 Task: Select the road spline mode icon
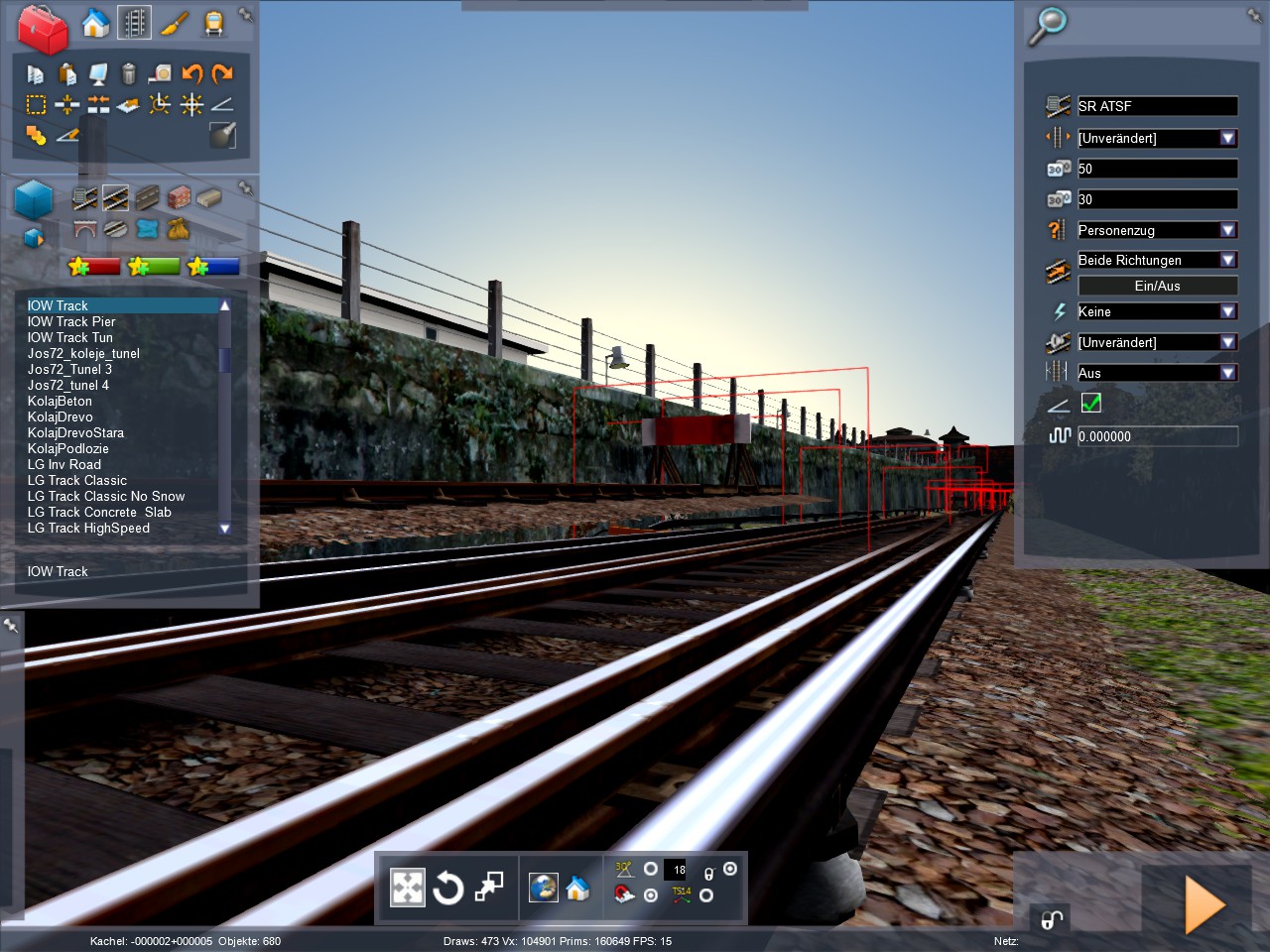tap(148, 198)
